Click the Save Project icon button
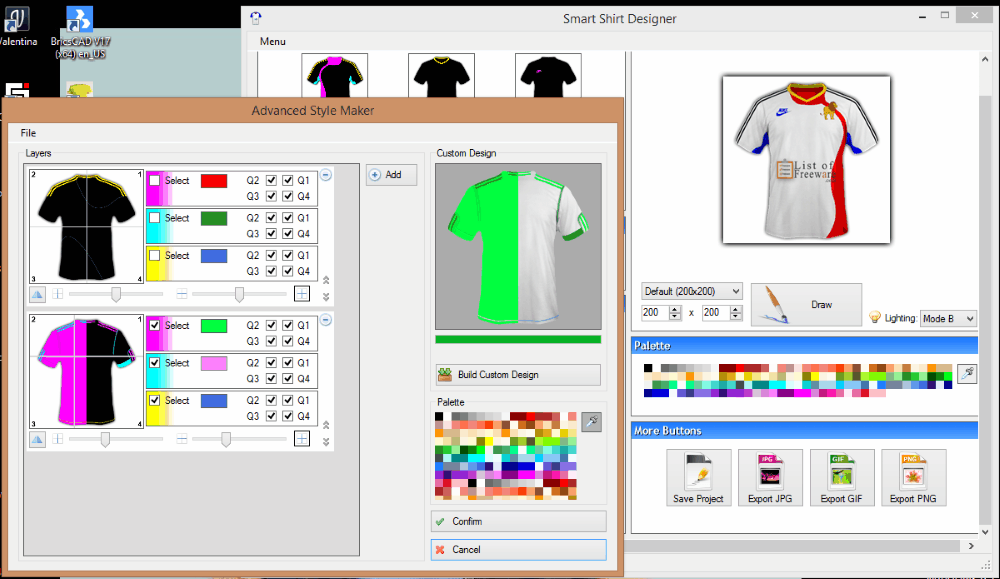Screen dimensions: 1000x579 pyautogui.click(x=697, y=477)
